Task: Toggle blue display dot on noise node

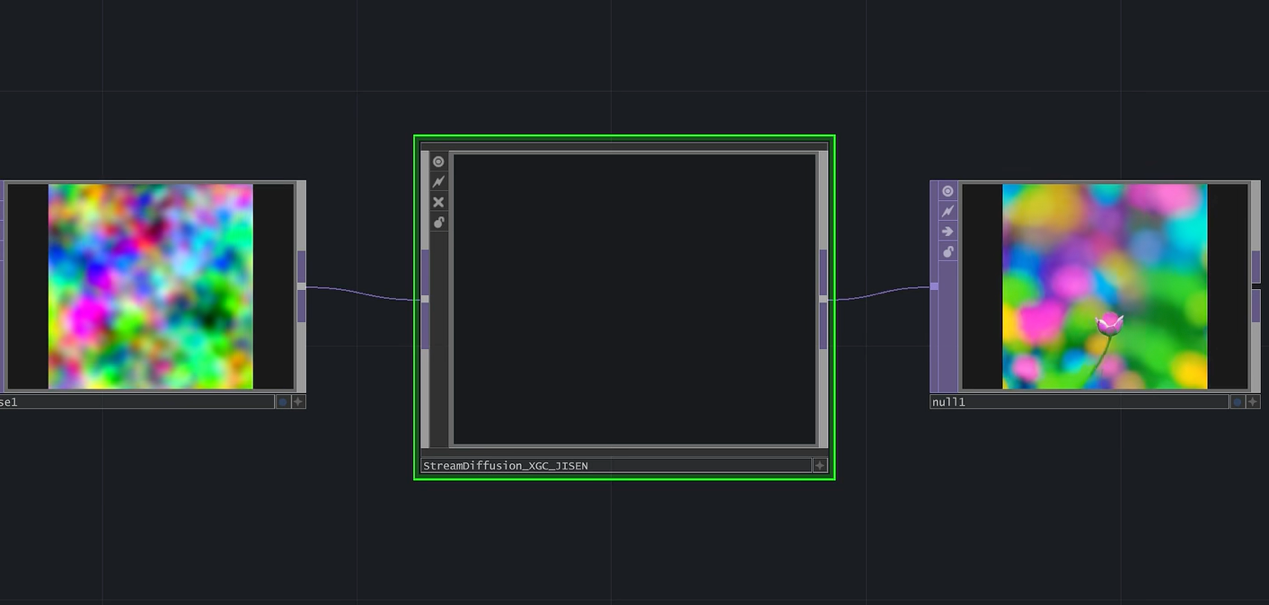Action: click(x=282, y=402)
